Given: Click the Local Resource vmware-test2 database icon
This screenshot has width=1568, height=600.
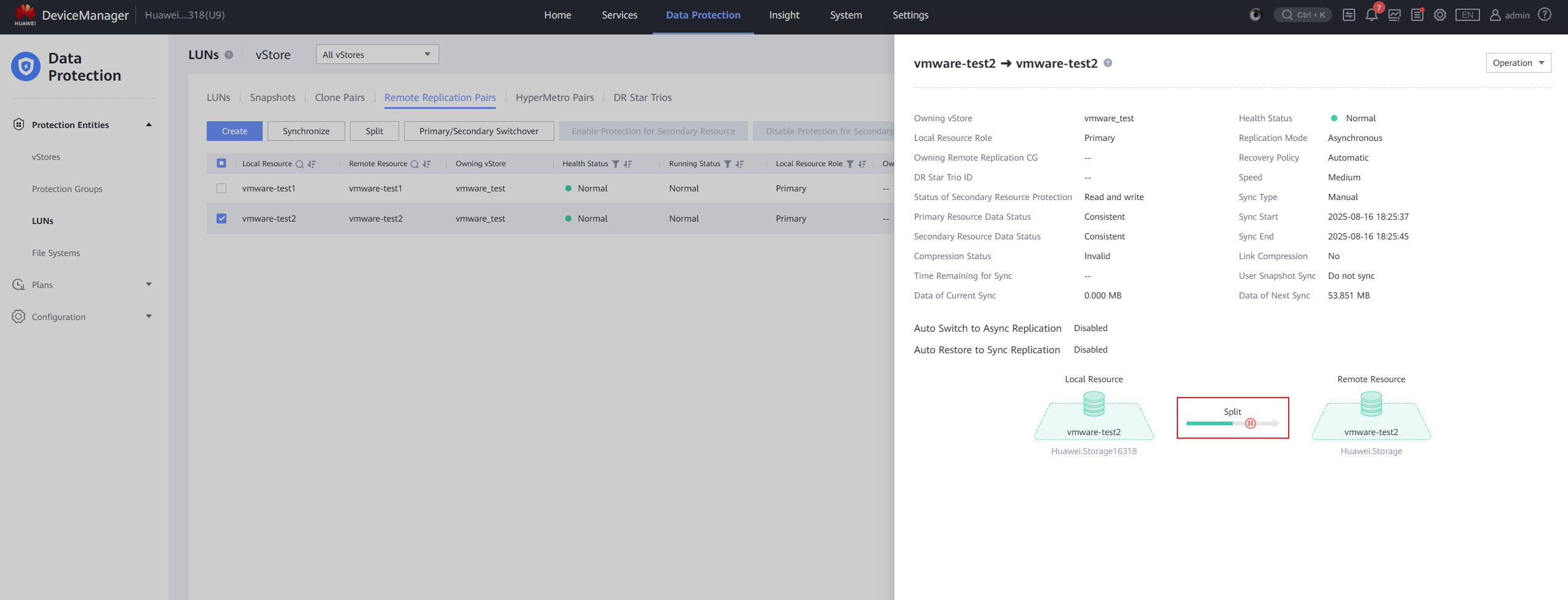Looking at the screenshot, I should 1094,404.
